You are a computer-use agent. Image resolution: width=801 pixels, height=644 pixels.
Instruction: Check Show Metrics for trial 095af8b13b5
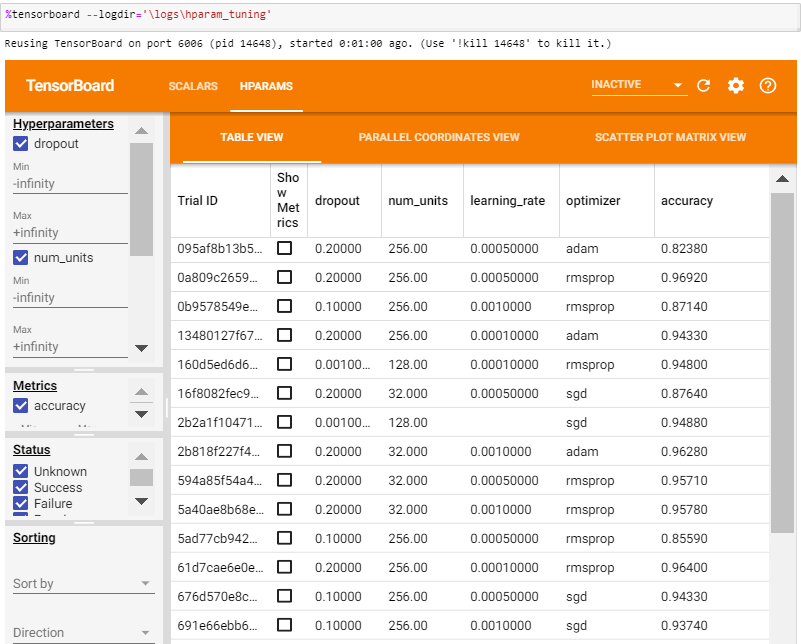point(284,248)
